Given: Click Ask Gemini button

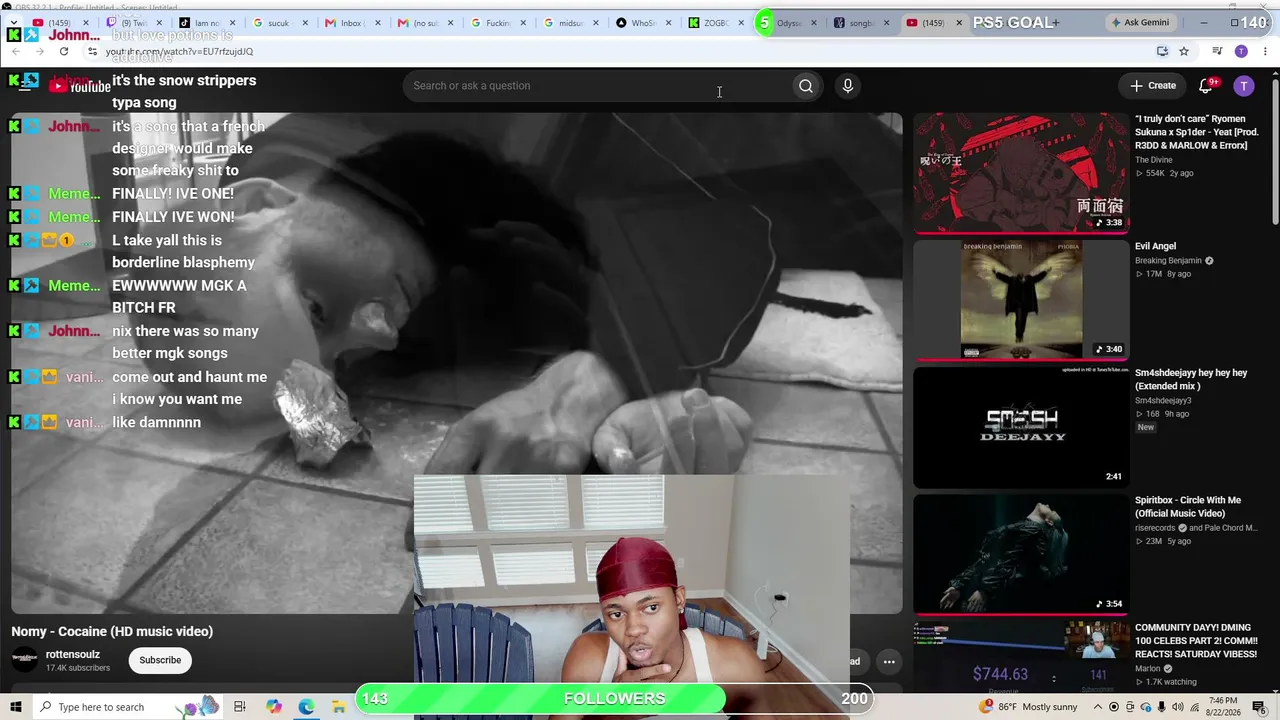Looking at the screenshot, I should (x=1142, y=22).
